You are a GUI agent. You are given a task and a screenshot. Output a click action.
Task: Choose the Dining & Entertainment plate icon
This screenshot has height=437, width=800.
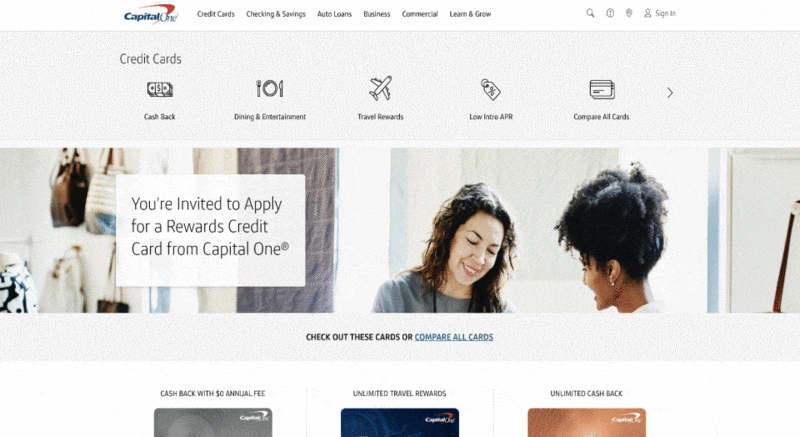click(x=270, y=89)
